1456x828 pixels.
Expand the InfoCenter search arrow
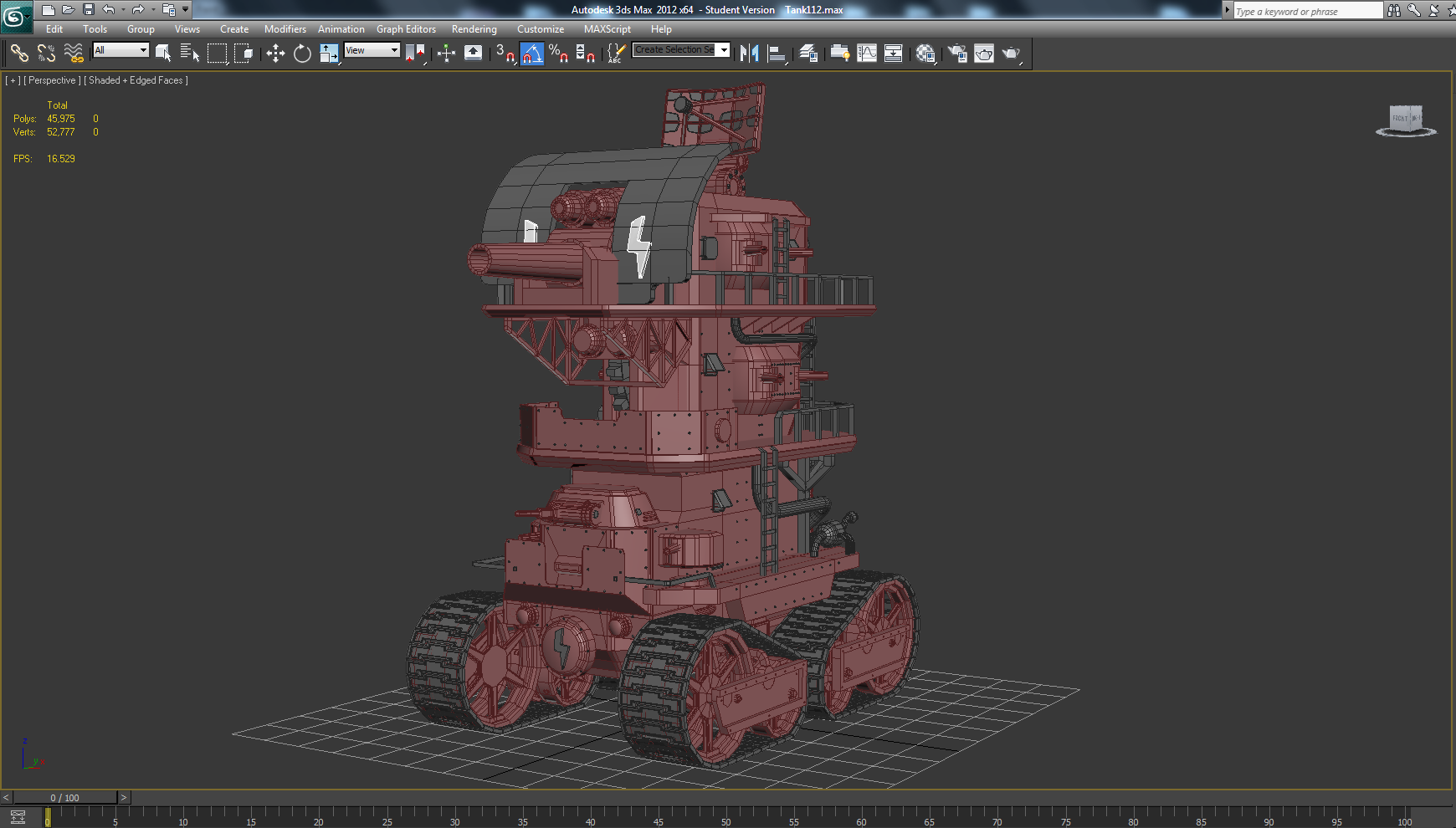1228,10
